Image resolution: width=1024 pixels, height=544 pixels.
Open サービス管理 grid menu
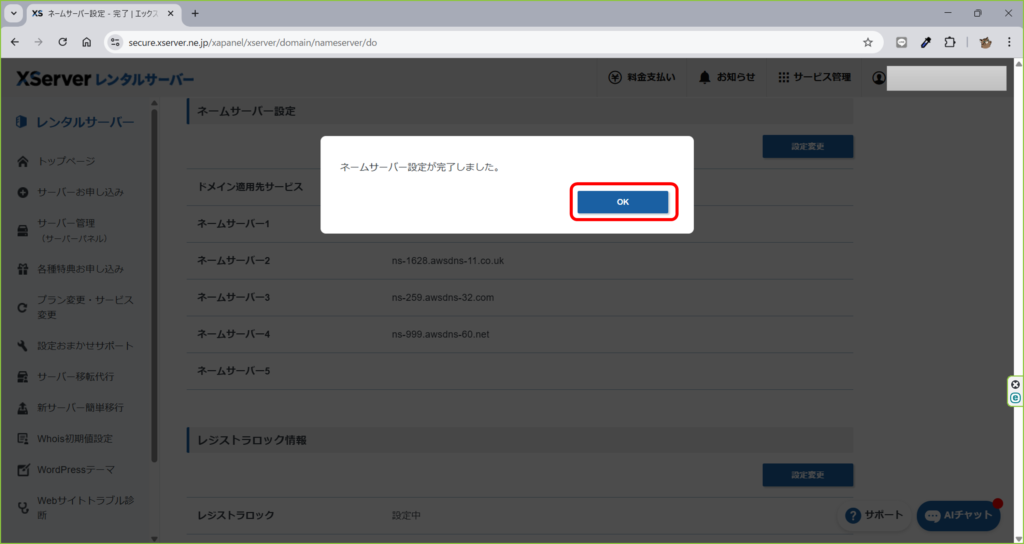pos(784,78)
